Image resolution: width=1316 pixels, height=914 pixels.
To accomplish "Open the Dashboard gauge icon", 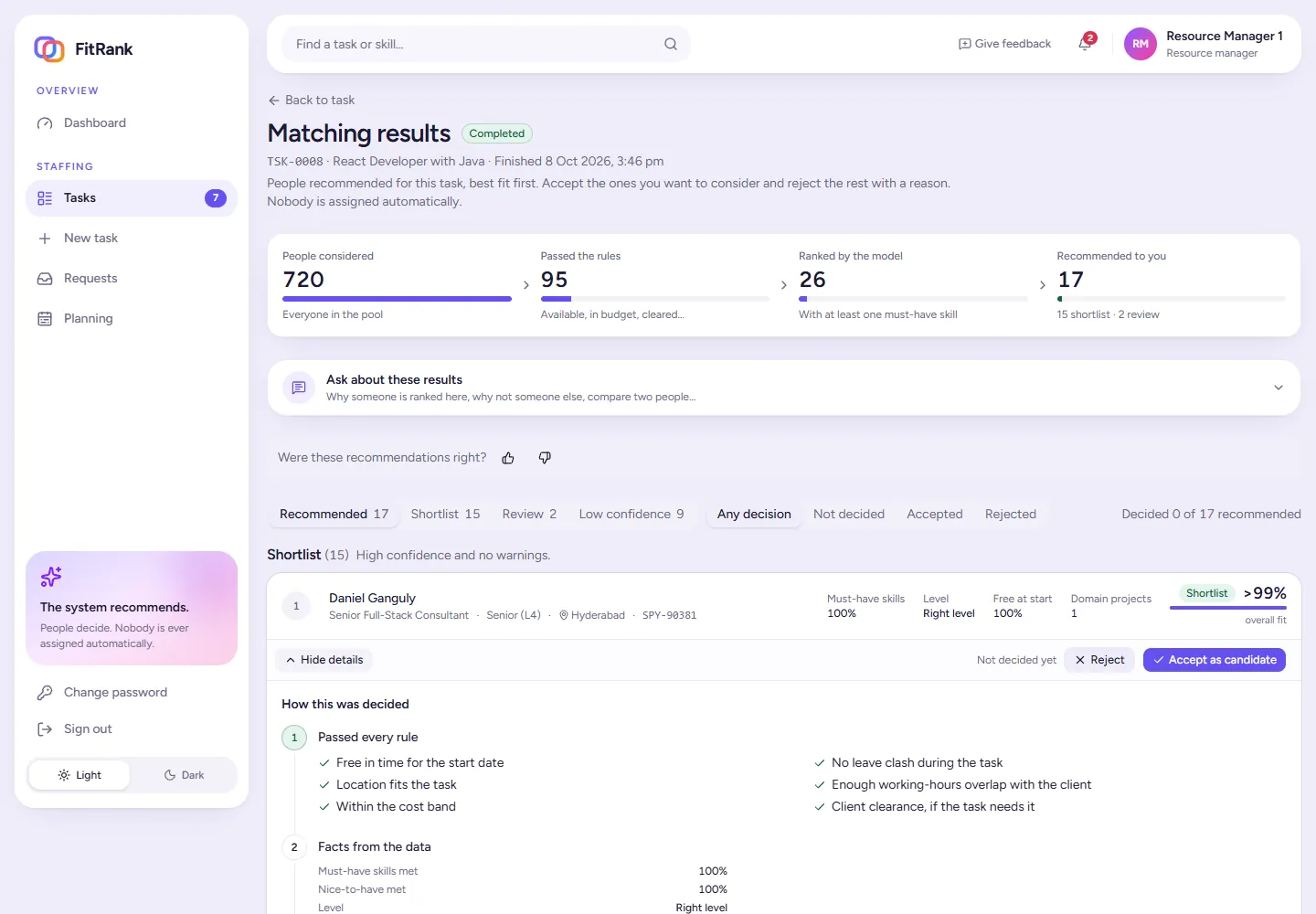I will point(45,123).
